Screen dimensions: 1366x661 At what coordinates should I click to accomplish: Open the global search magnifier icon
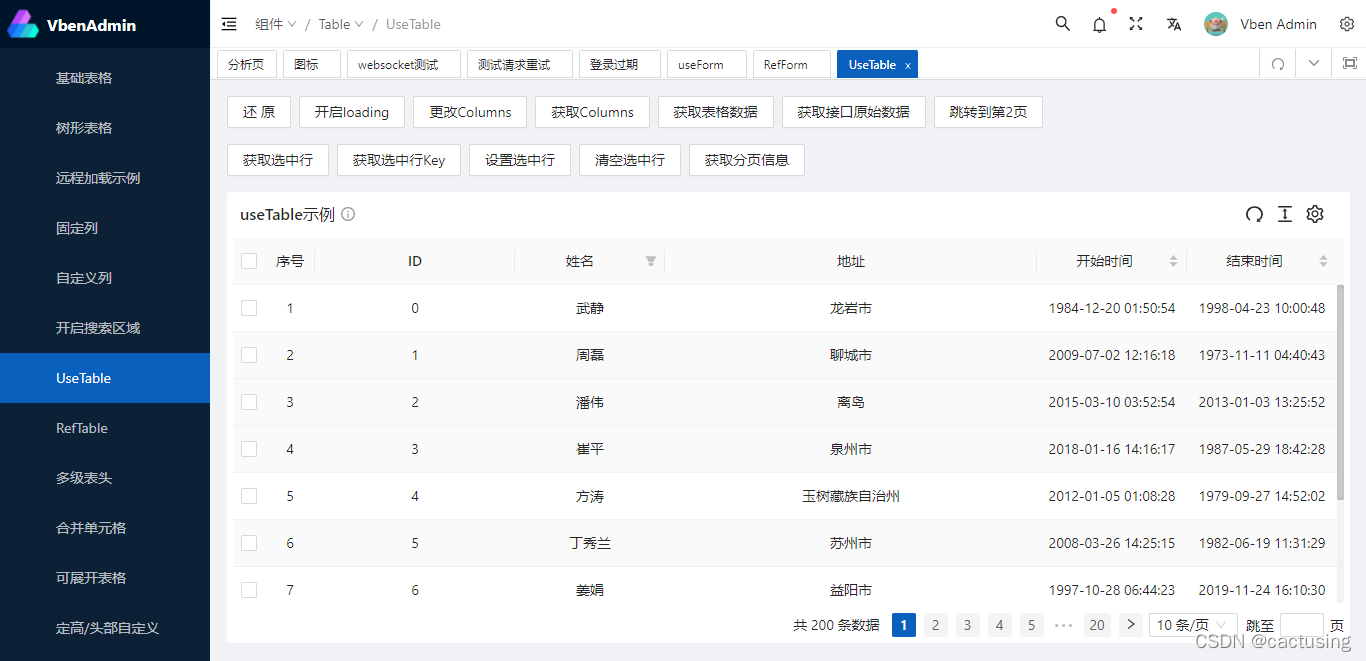[x=1063, y=23]
